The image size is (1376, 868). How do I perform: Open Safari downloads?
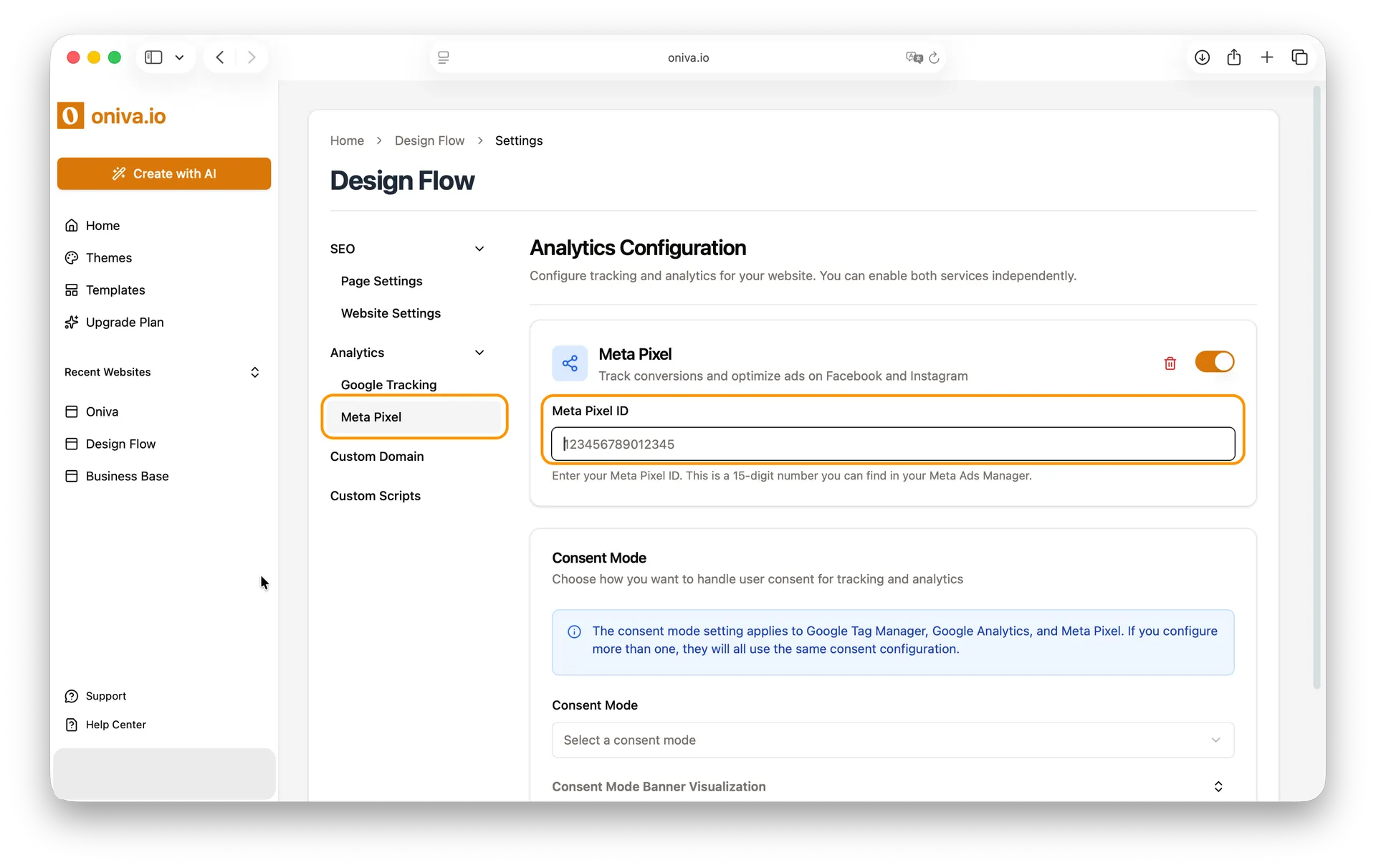click(x=1202, y=57)
